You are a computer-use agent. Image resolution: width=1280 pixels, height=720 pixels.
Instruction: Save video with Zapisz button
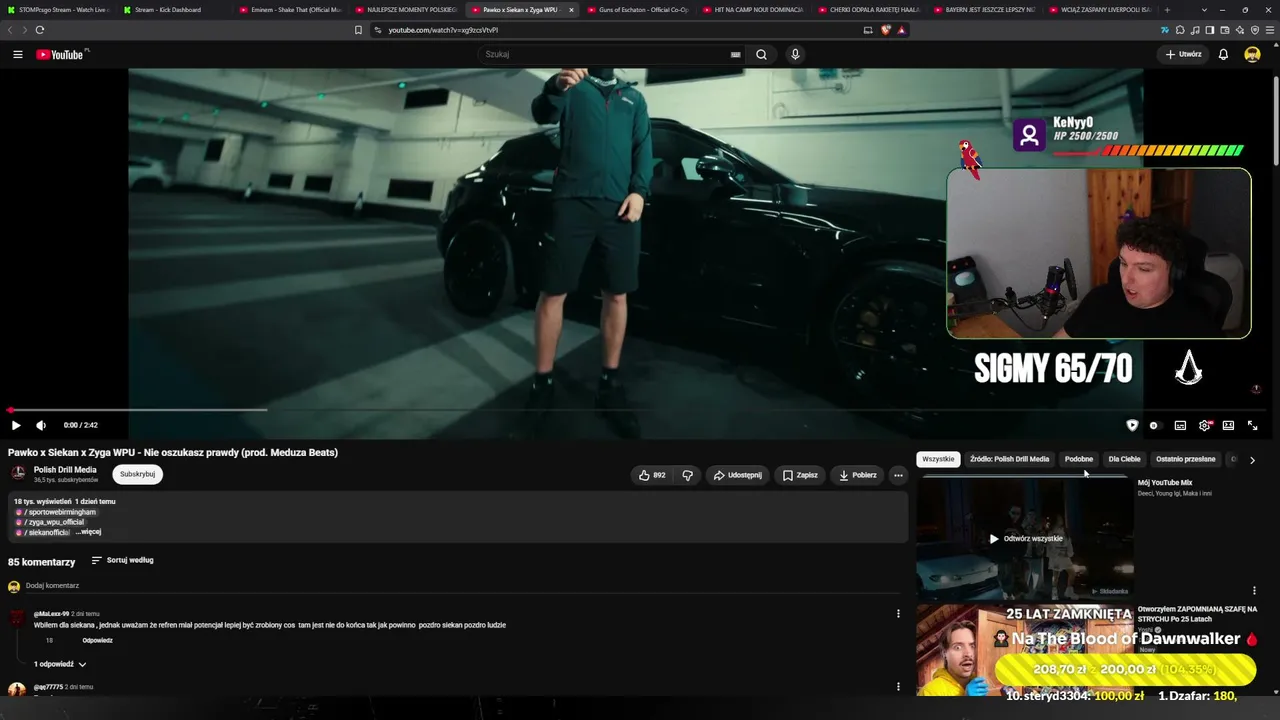800,475
